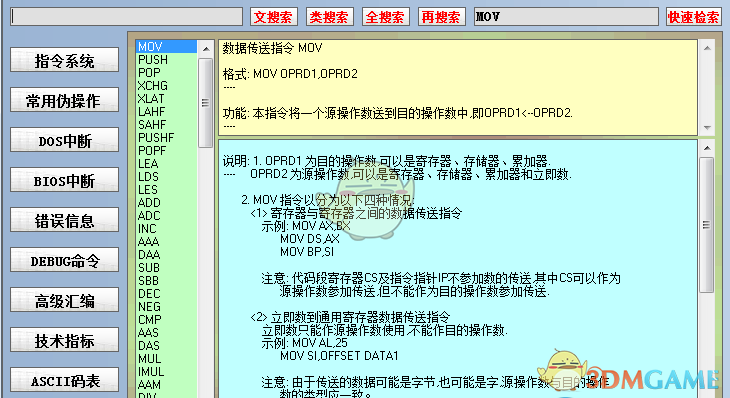Focus the empty search input field

127,17
